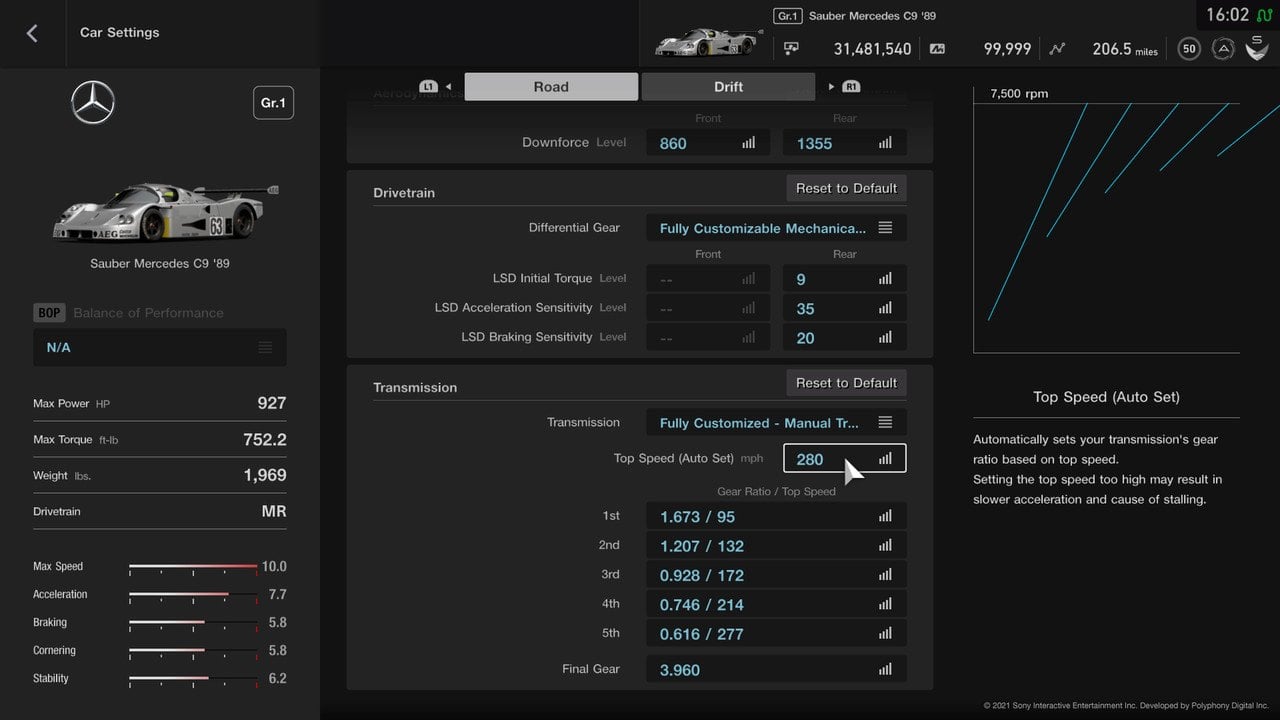This screenshot has height=720, width=1280.
Task: Click bars icon for 1st gear ratio
Action: (885, 517)
